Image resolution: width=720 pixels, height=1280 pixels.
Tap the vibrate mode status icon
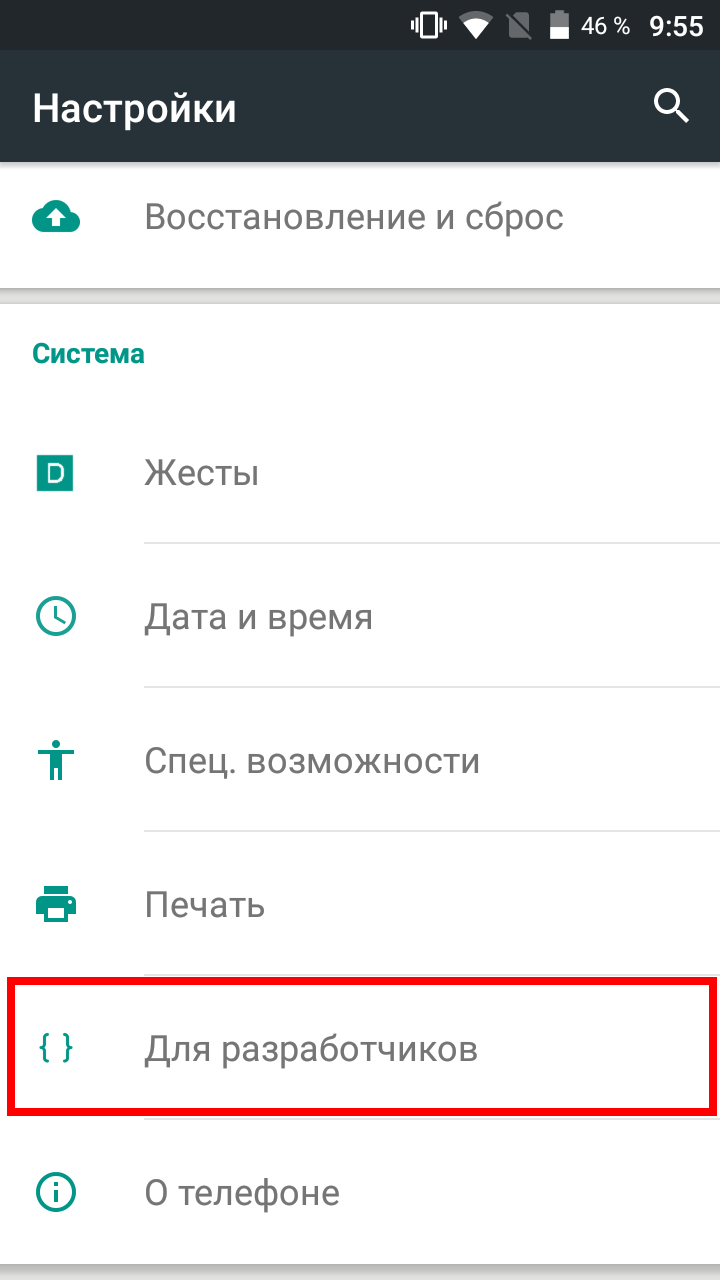(428, 26)
